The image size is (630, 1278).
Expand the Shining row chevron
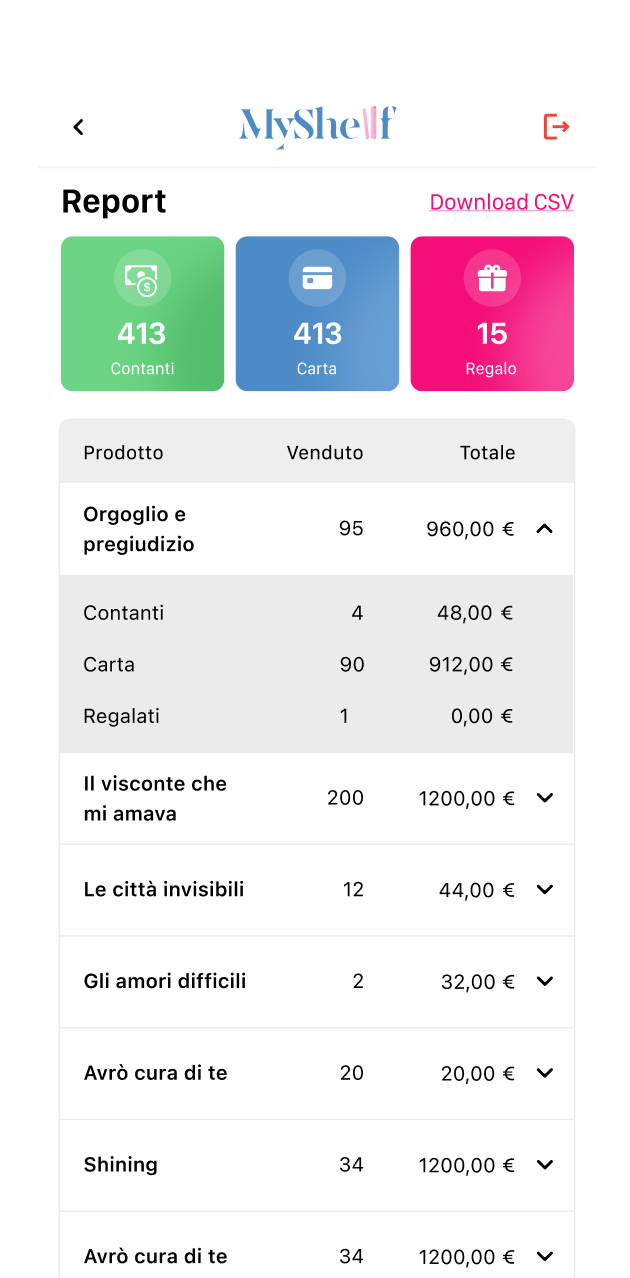click(x=544, y=1165)
